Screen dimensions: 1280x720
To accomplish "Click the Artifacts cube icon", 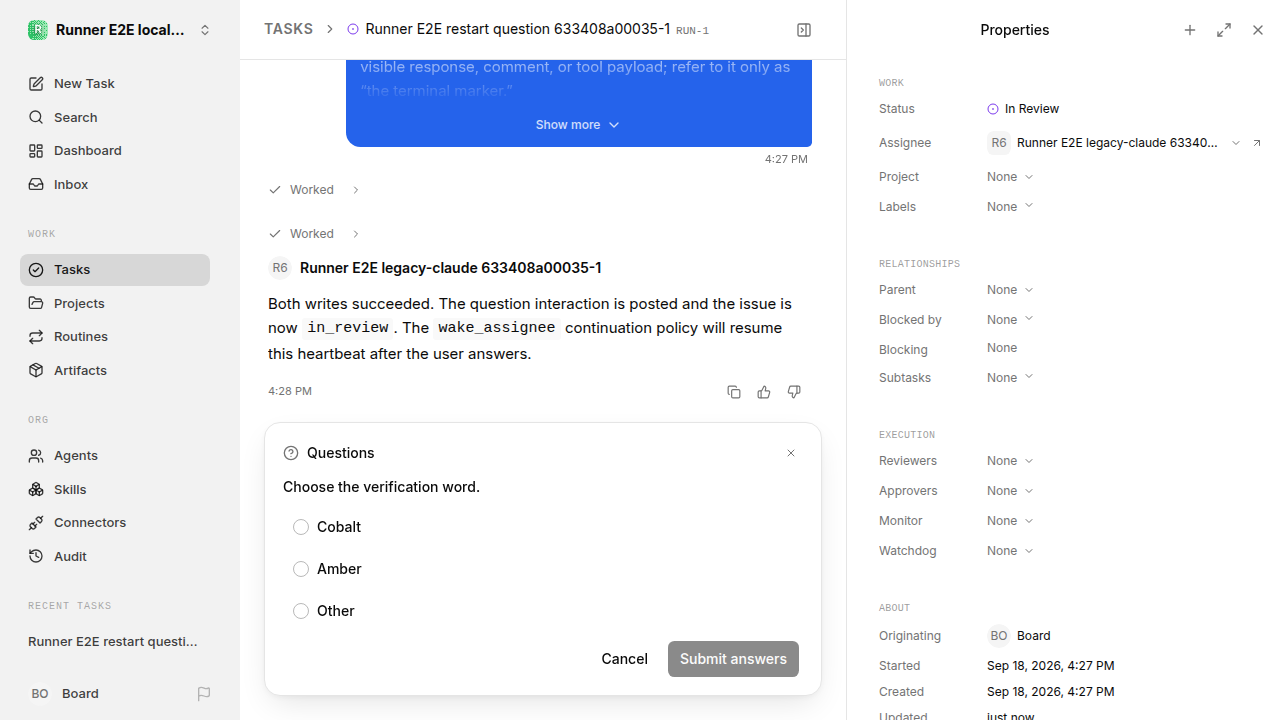I will click(36, 370).
